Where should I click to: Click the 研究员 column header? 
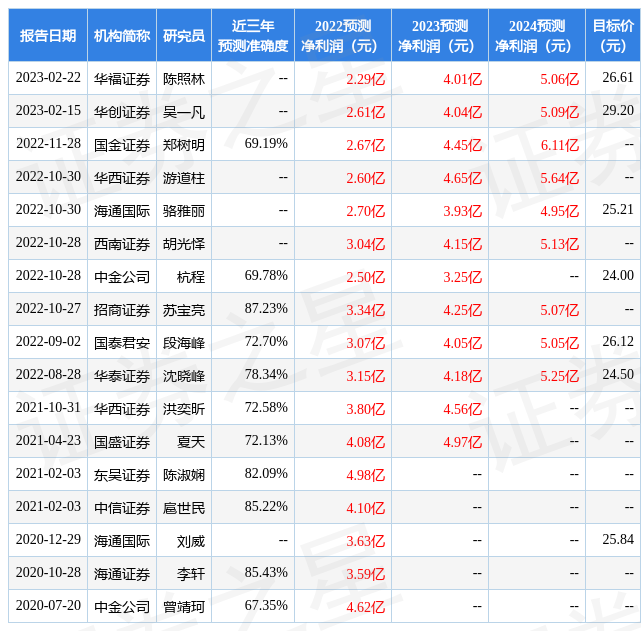point(184,36)
